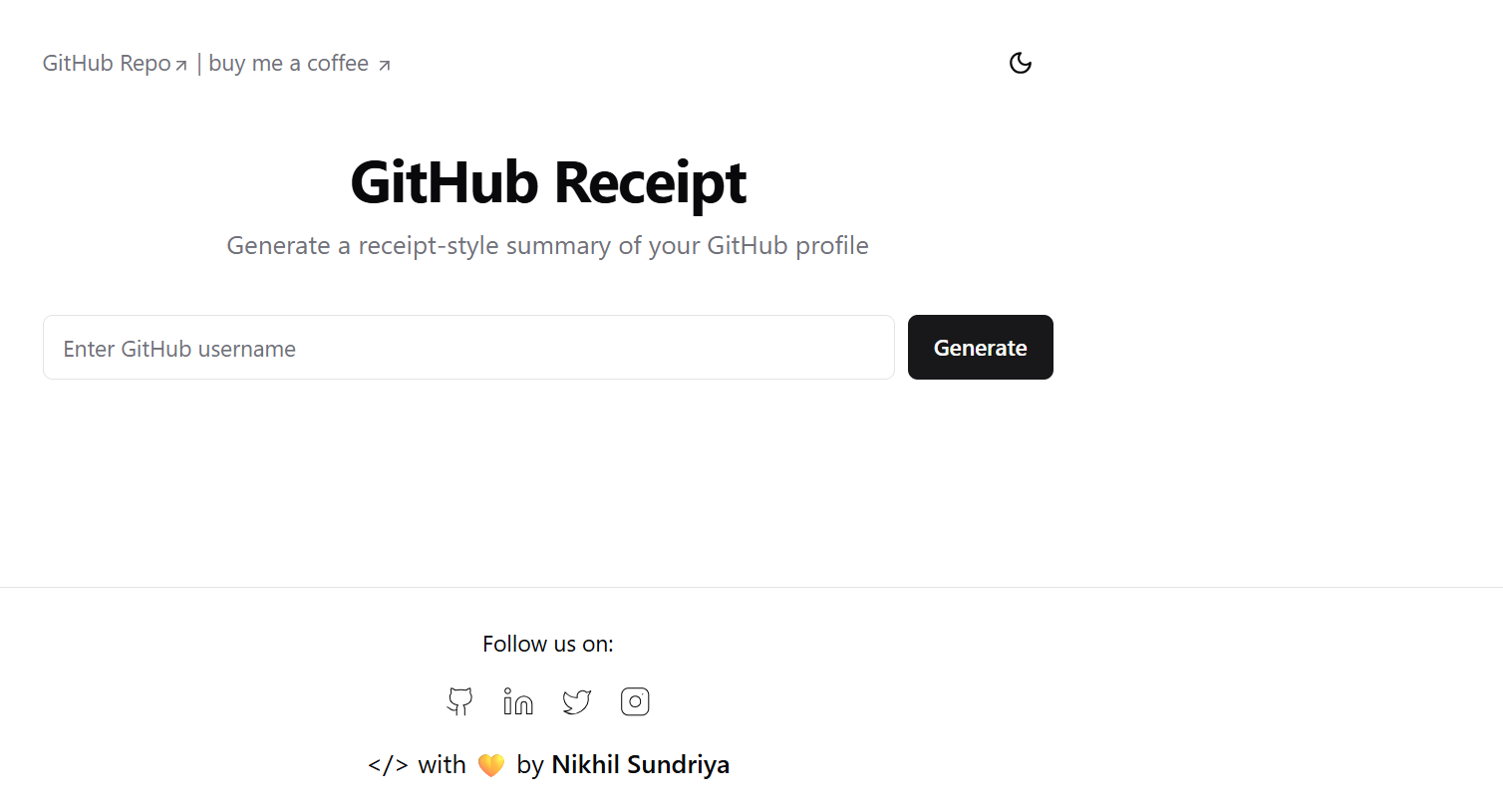Click the code symbol </> in the footer
This screenshot has width=1503, height=812.
pyautogui.click(x=388, y=765)
